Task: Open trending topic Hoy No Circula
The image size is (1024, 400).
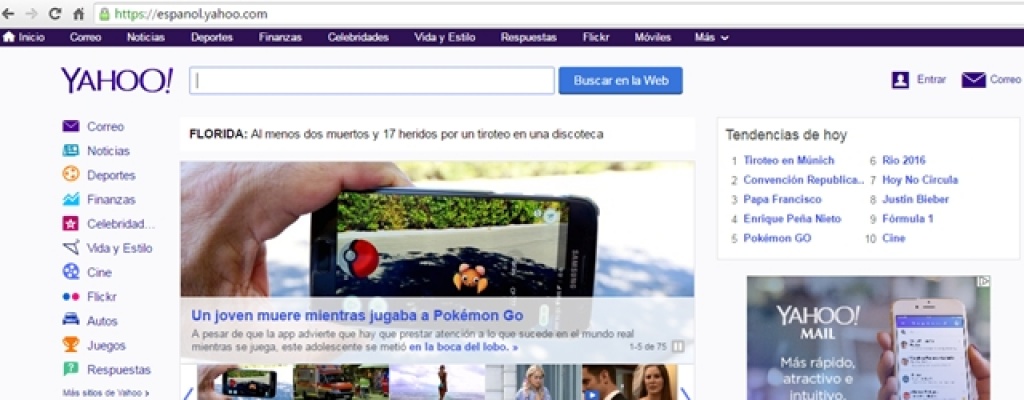Action: point(920,180)
